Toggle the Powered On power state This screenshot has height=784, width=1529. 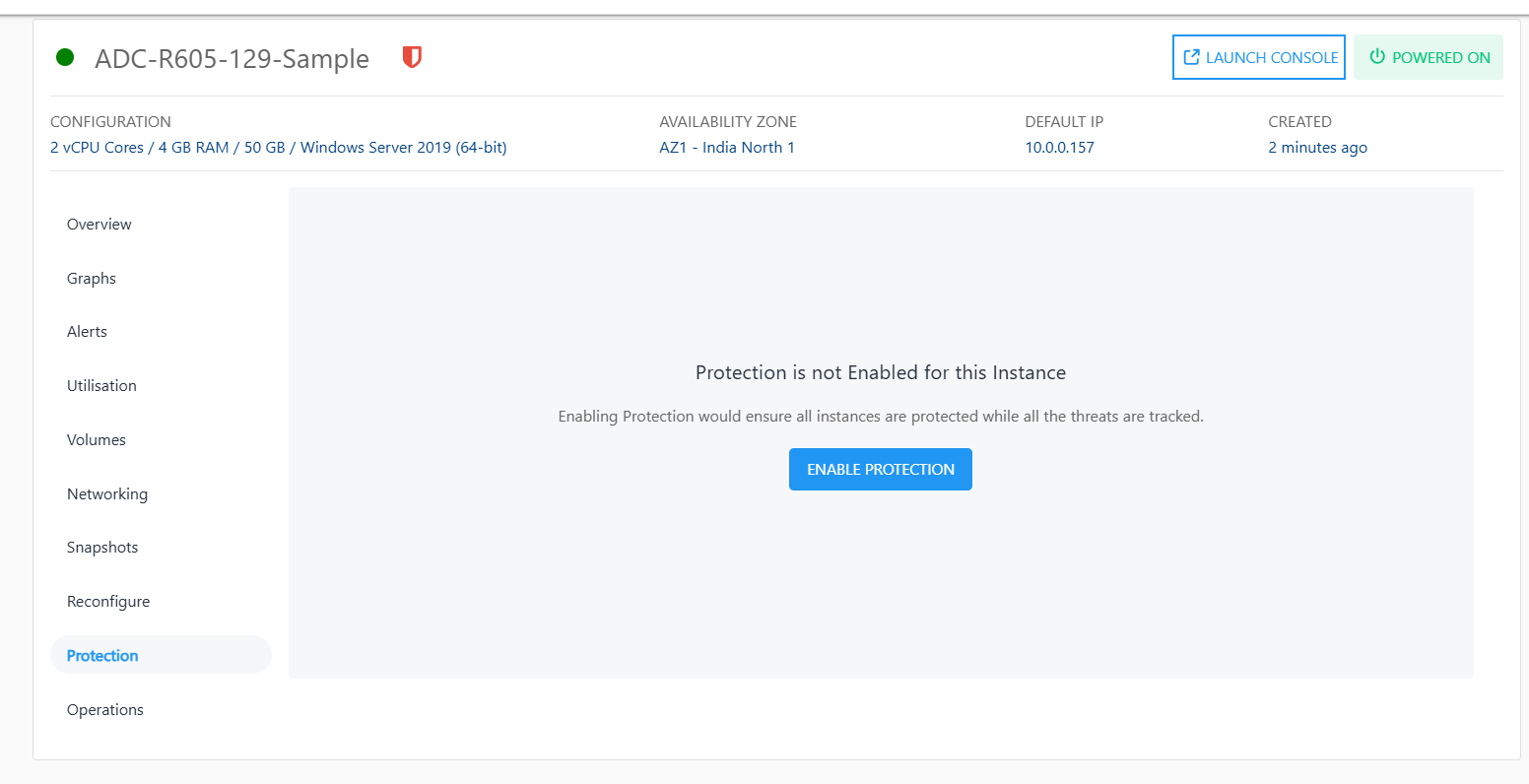pyautogui.click(x=1429, y=57)
